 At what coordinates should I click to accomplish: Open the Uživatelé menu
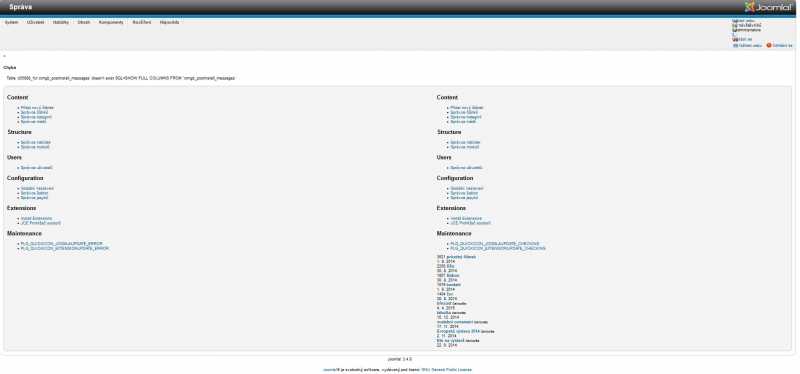coord(36,22)
